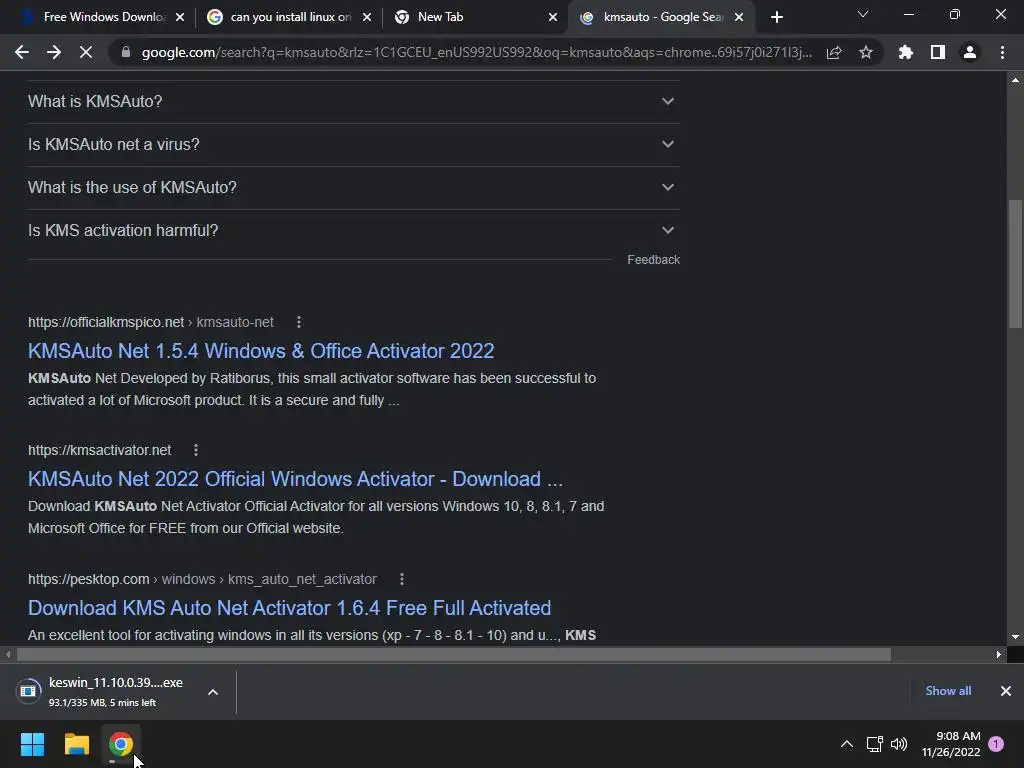This screenshot has height=768, width=1024.
Task: Expand 'What is KMSAuto?' question
Action: click(353, 101)
